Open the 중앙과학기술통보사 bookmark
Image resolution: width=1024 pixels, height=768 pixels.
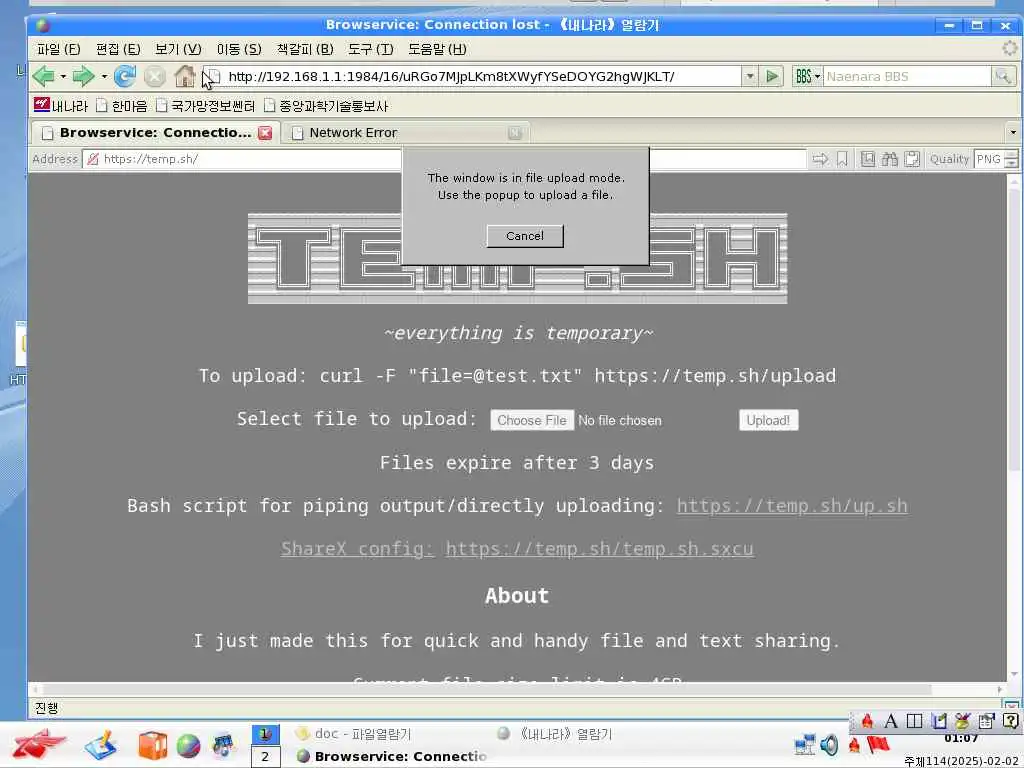[x=326, y=105]
